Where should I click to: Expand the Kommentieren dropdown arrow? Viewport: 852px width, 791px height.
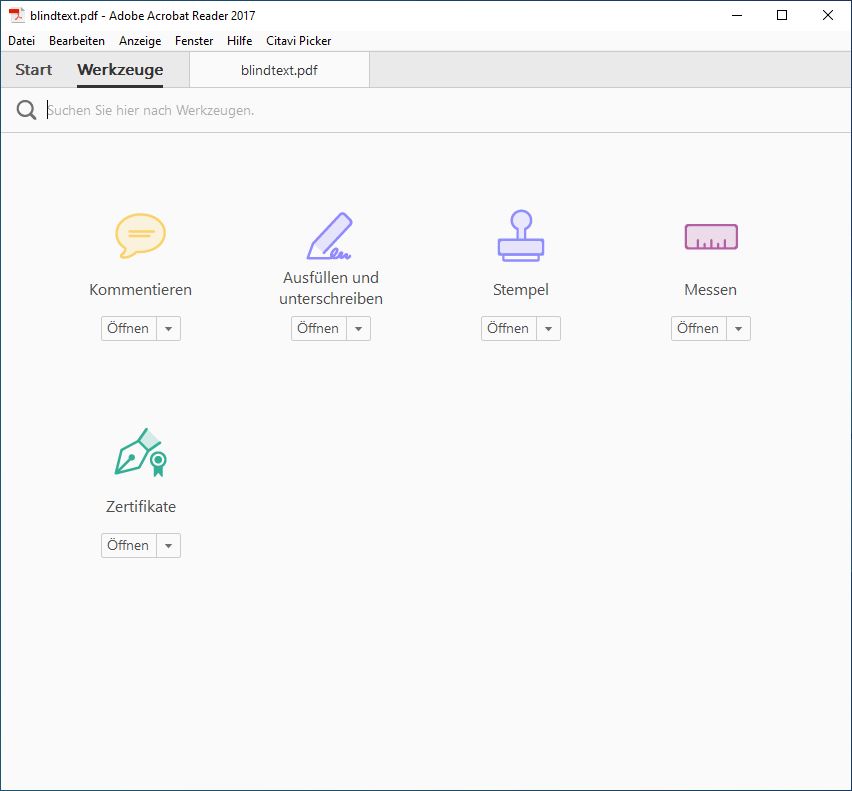pyautogui.click(x=168, y=329)
